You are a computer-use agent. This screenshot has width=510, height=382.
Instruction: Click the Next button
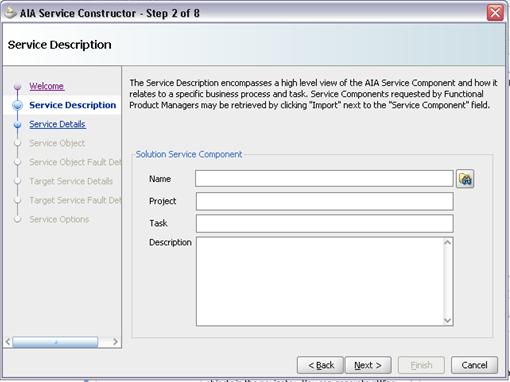368,365
